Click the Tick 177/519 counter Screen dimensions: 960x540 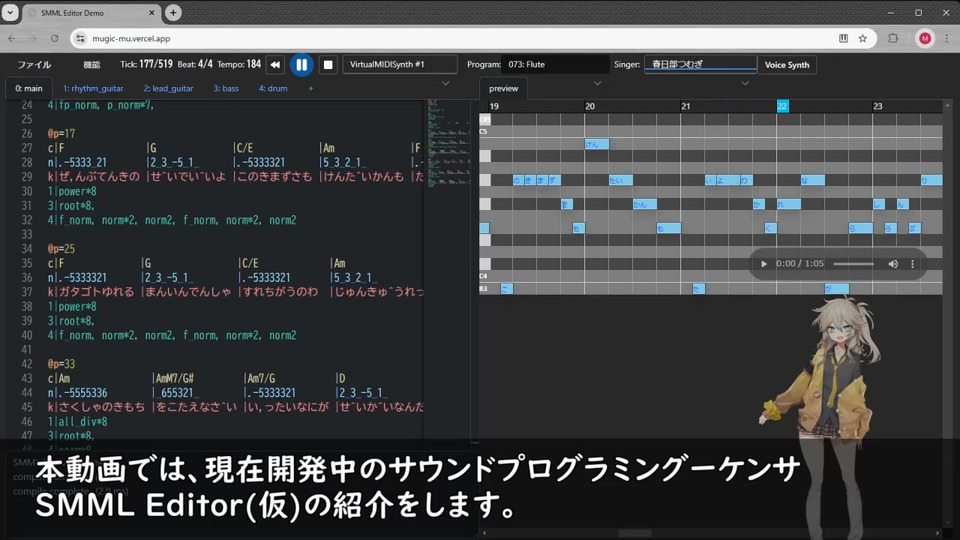click(x=156, y=64)
